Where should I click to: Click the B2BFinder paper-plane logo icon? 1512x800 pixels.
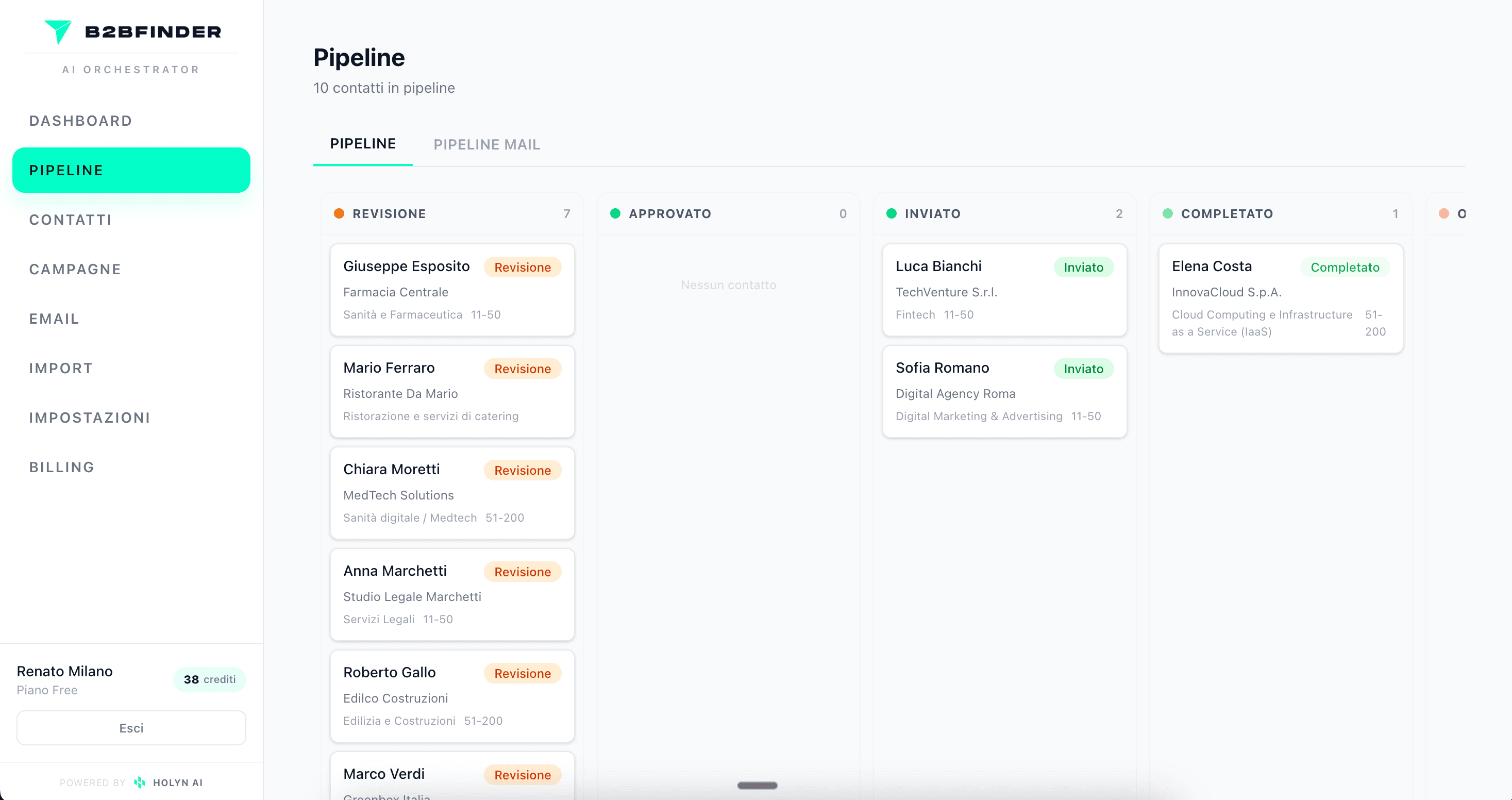tap(59, 31)
